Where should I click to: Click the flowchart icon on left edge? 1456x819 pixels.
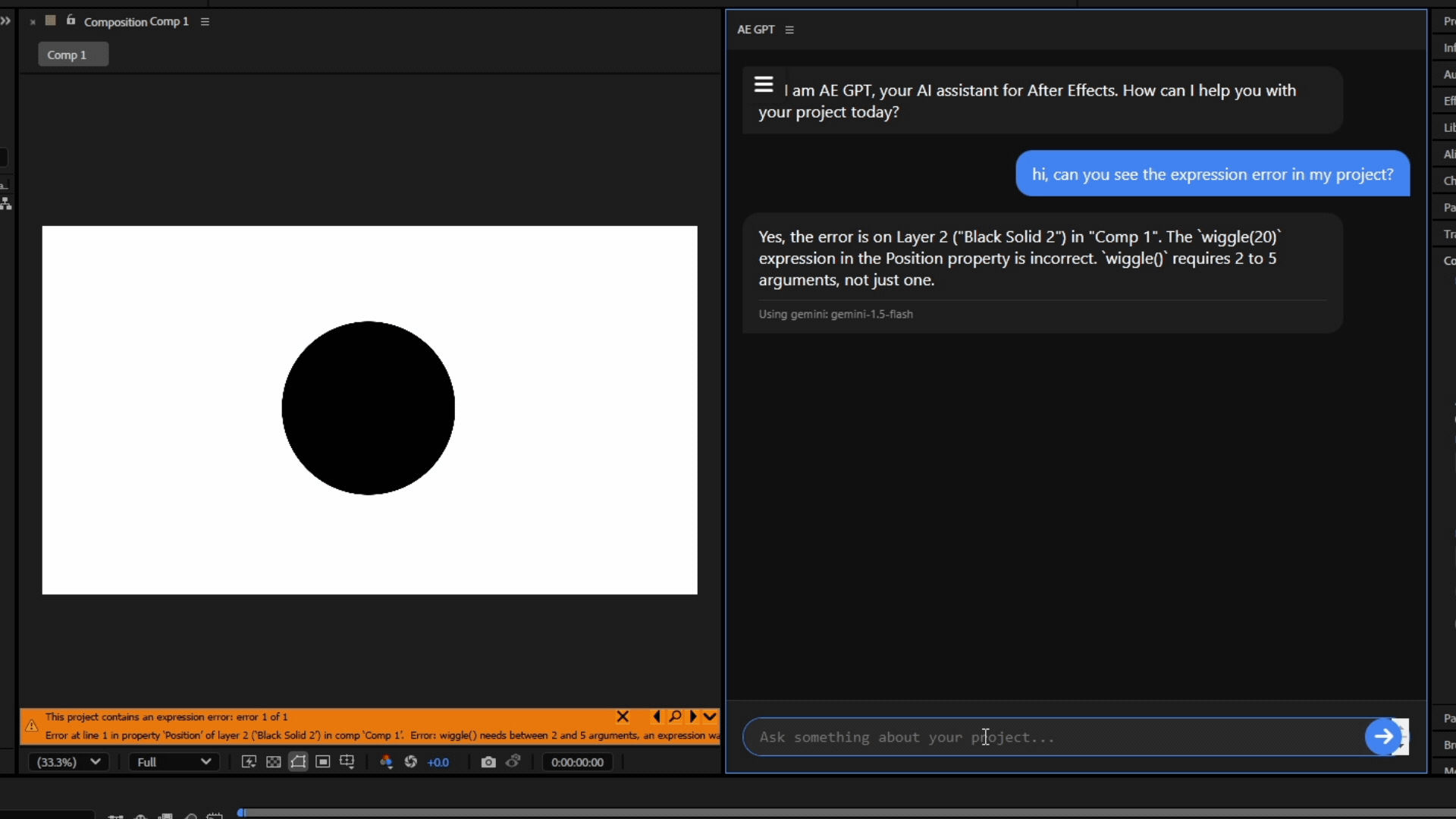(x=6, y=203)
